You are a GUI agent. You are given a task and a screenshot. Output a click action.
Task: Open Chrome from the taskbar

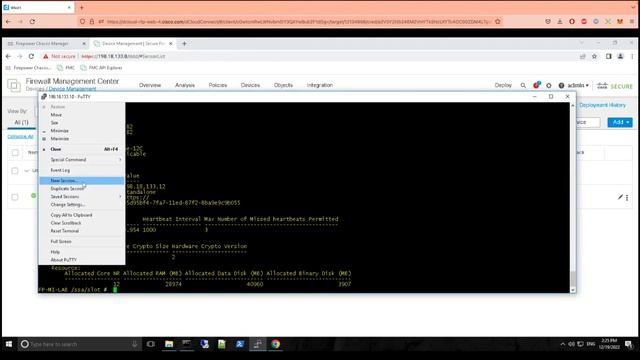click(276, 344)
